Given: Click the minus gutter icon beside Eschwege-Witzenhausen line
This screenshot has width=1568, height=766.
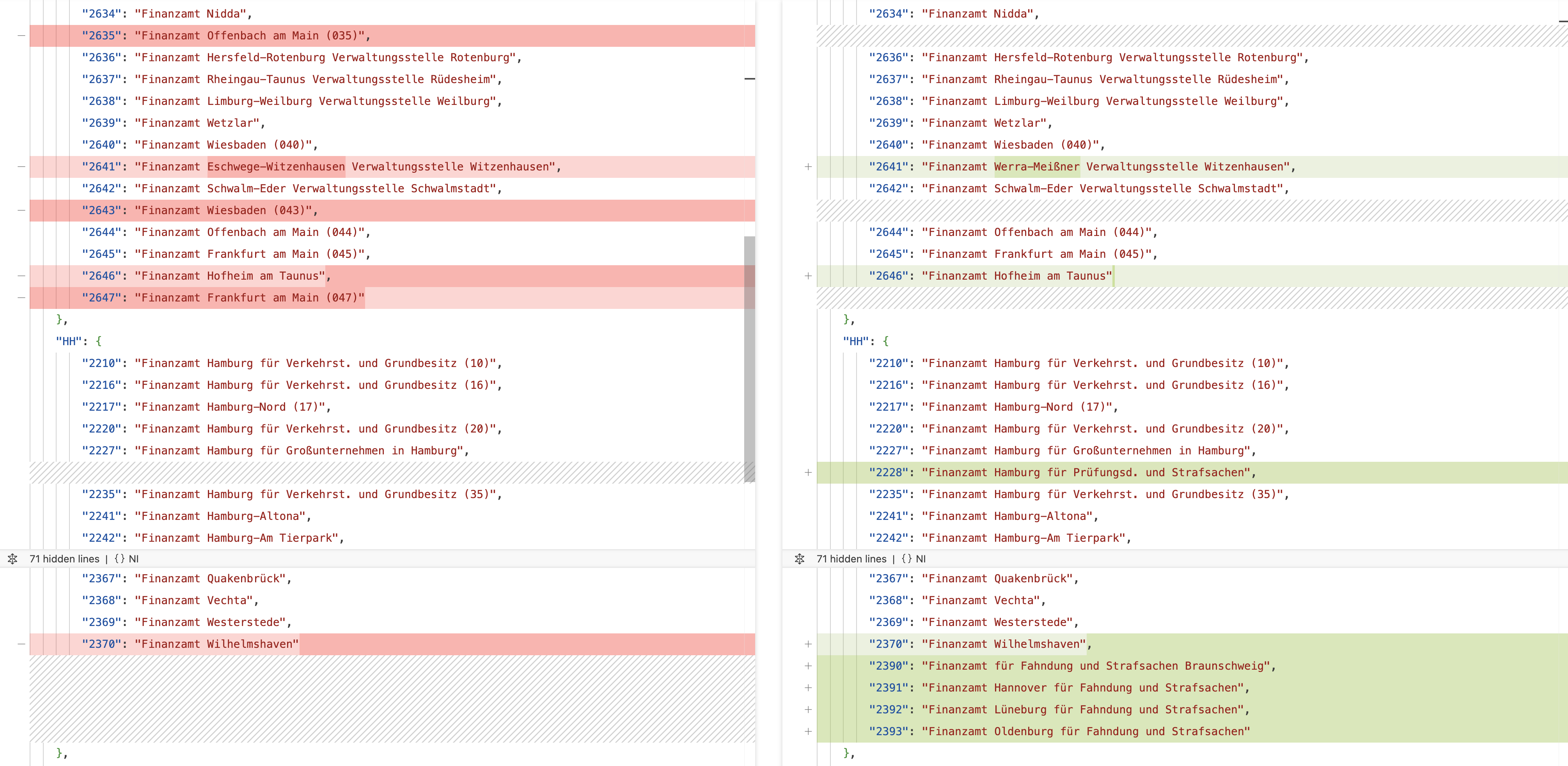Looking at the screenshot, I should [21, 167].
